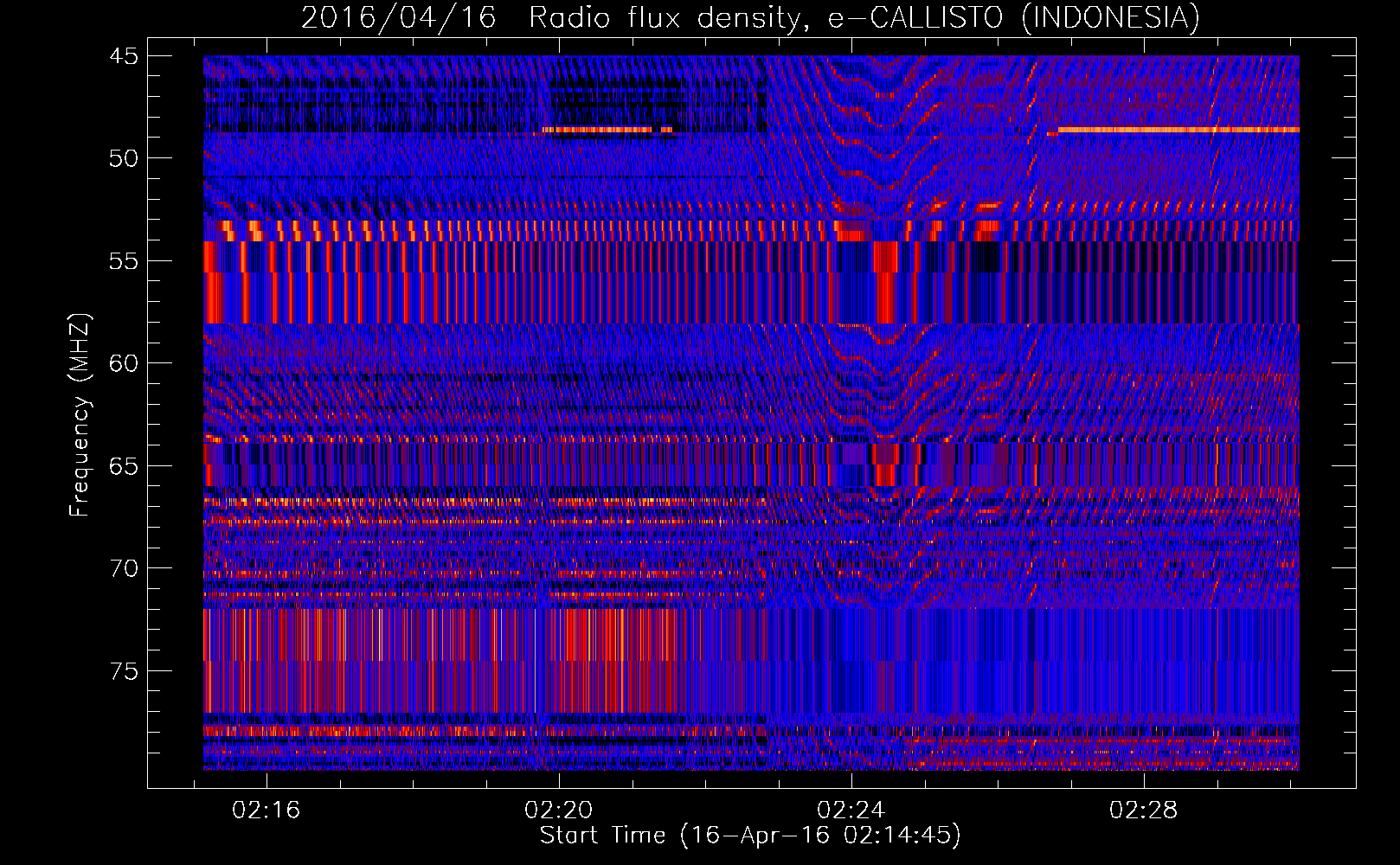Image resolution: width=1400 pixels, height=865 pixels.
Task: Click the plot title 'Radio flux density, e-CALLISTO (INDONESIA)'
Action: click(864, 17)
